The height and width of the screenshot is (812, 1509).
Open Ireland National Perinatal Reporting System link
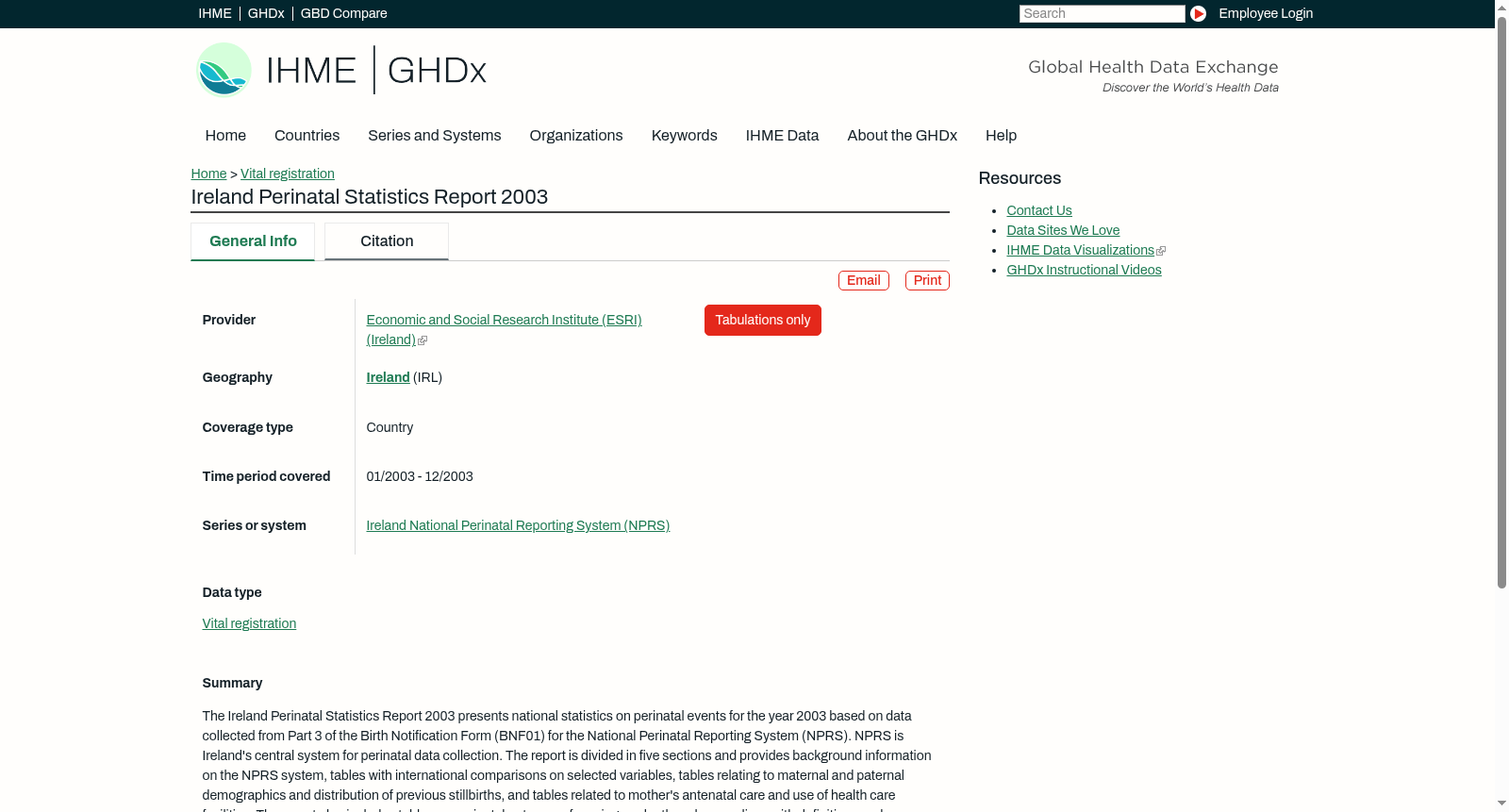pyautogui.click(x=518, y=525)
